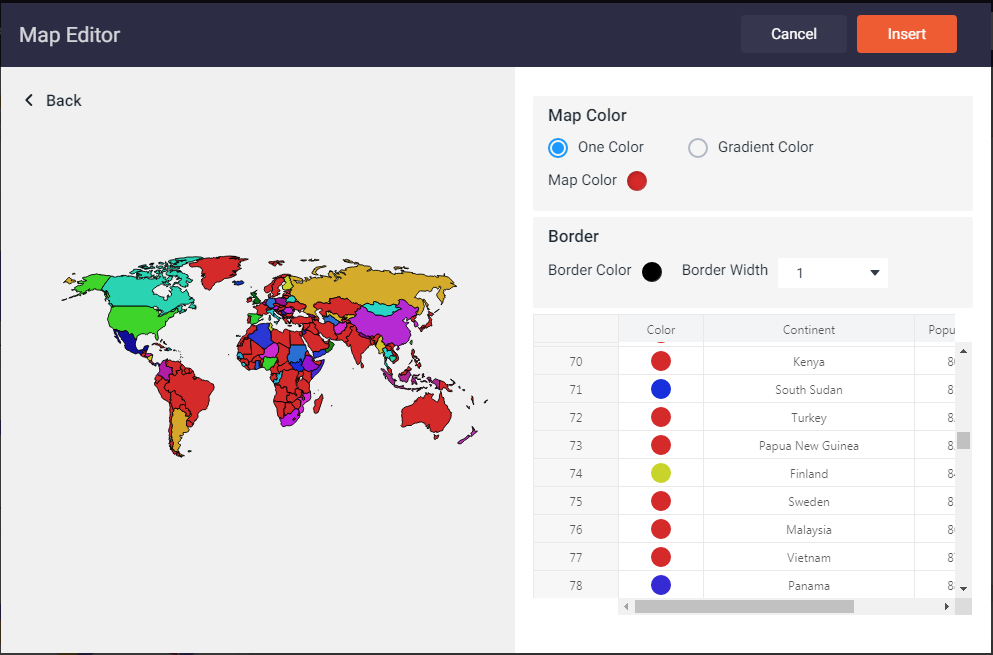
Task: Select the Gradient Color radio option
Action: 698,148
